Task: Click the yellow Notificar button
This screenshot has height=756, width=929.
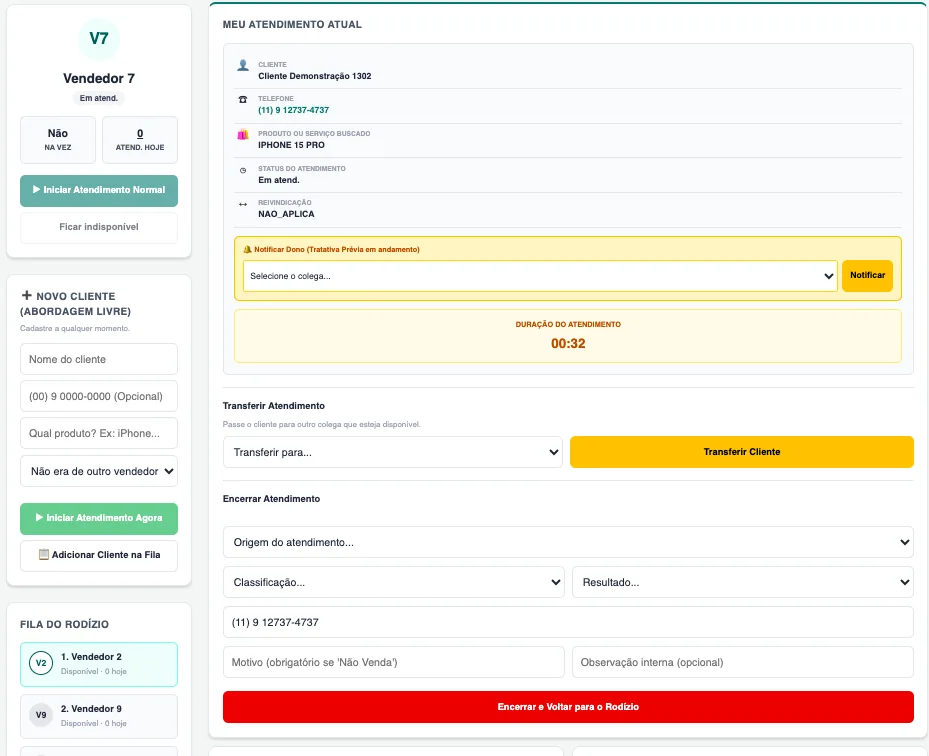Action: click(867, 276)
